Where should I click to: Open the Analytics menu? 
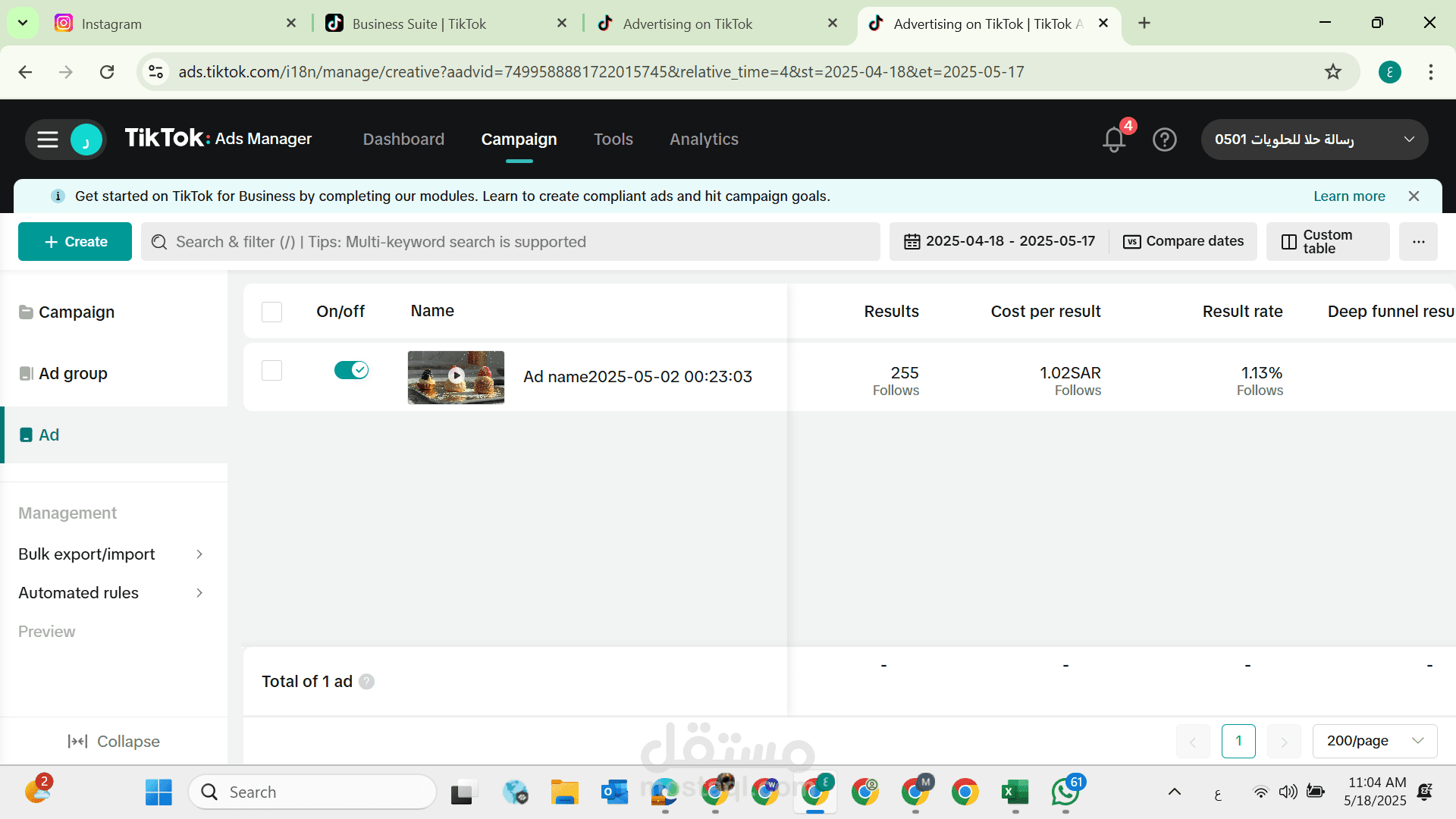(x=703, y=140)
